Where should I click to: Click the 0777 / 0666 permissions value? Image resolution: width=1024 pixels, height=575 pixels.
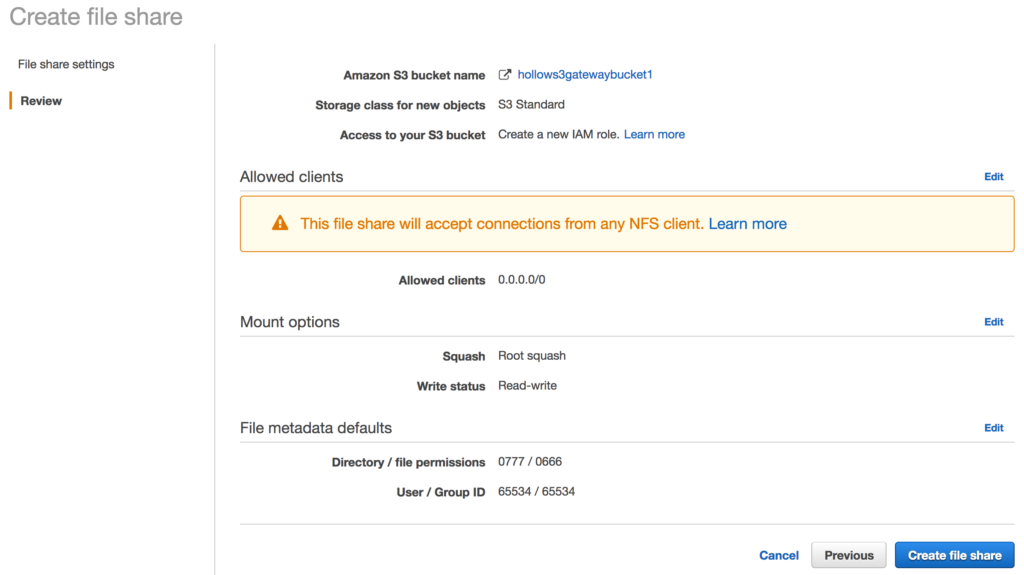(529, 462)
